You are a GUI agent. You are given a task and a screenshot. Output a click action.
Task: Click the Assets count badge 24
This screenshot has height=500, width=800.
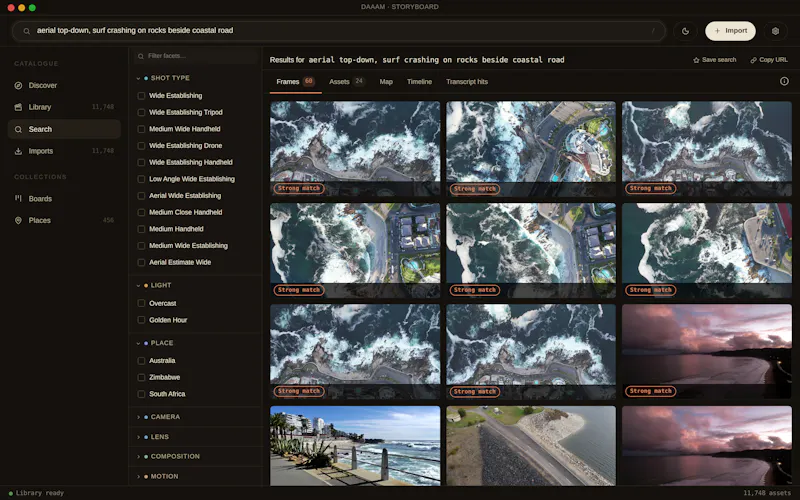[x=359, y=81]
